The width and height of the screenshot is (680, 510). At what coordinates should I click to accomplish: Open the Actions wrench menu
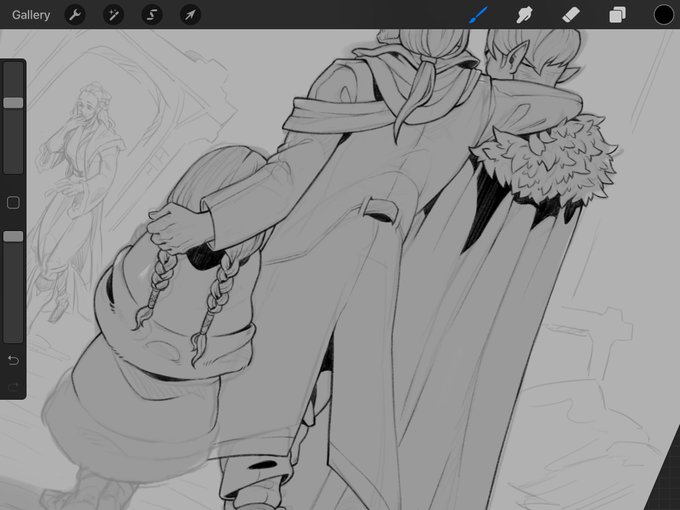75,15
